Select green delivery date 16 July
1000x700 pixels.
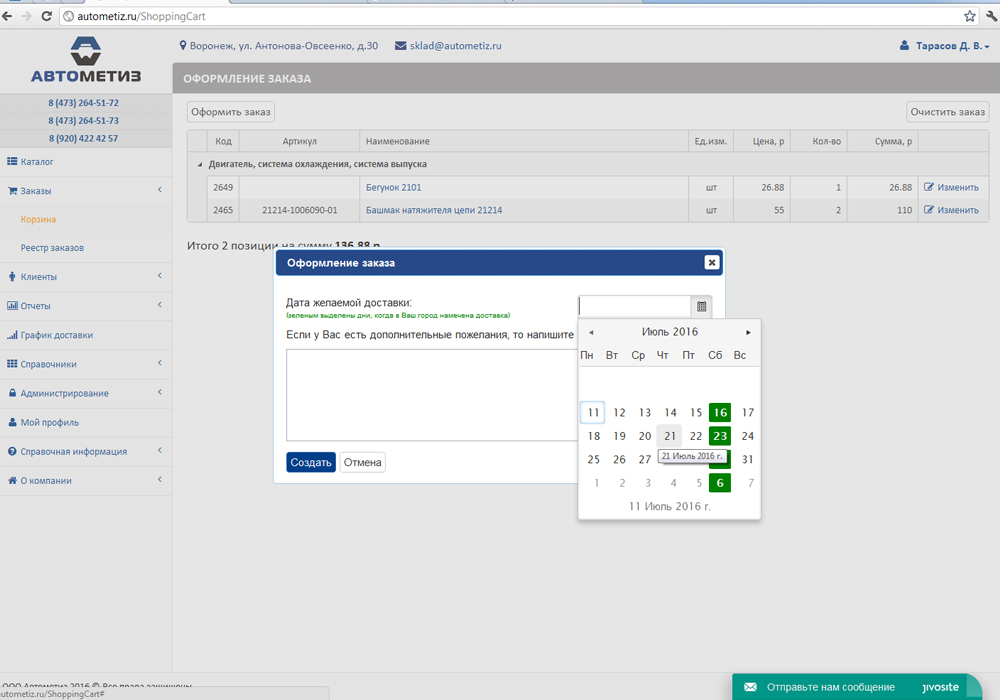click(x=720, y=412)
